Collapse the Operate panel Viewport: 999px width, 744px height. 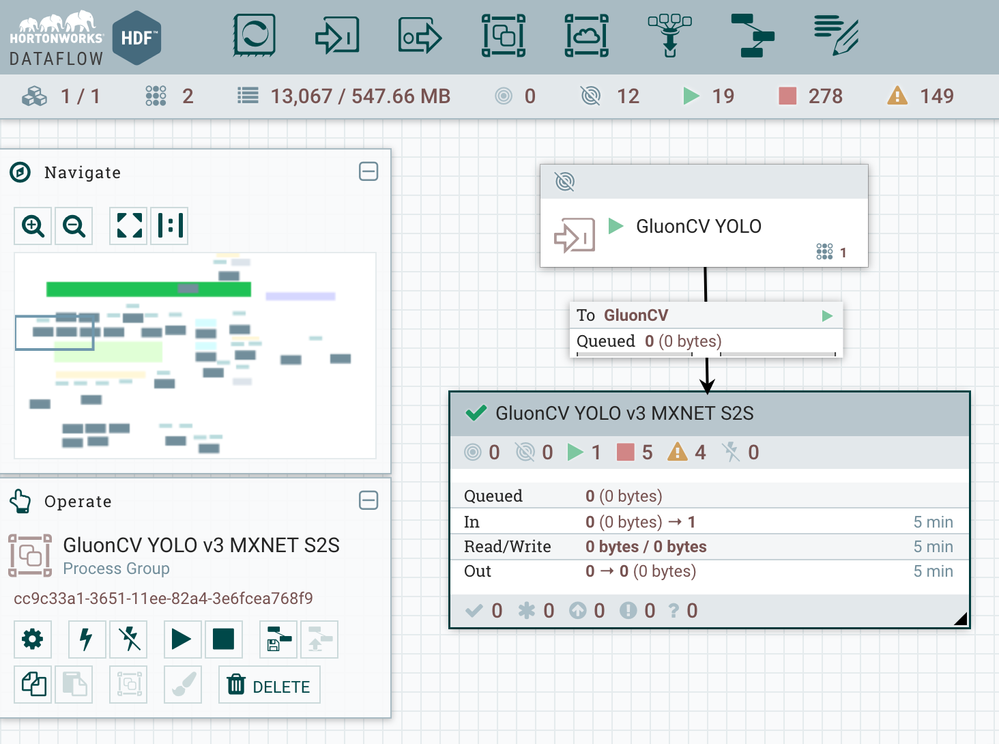click(368, 500)
